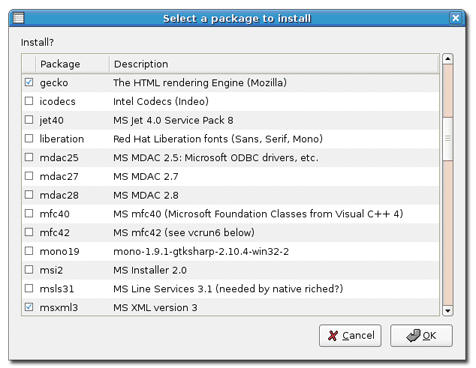The width and height of the screenshot is (476, 368).
Task: Uncheck the msxml3 checkbox
Action: click(29, 307)
